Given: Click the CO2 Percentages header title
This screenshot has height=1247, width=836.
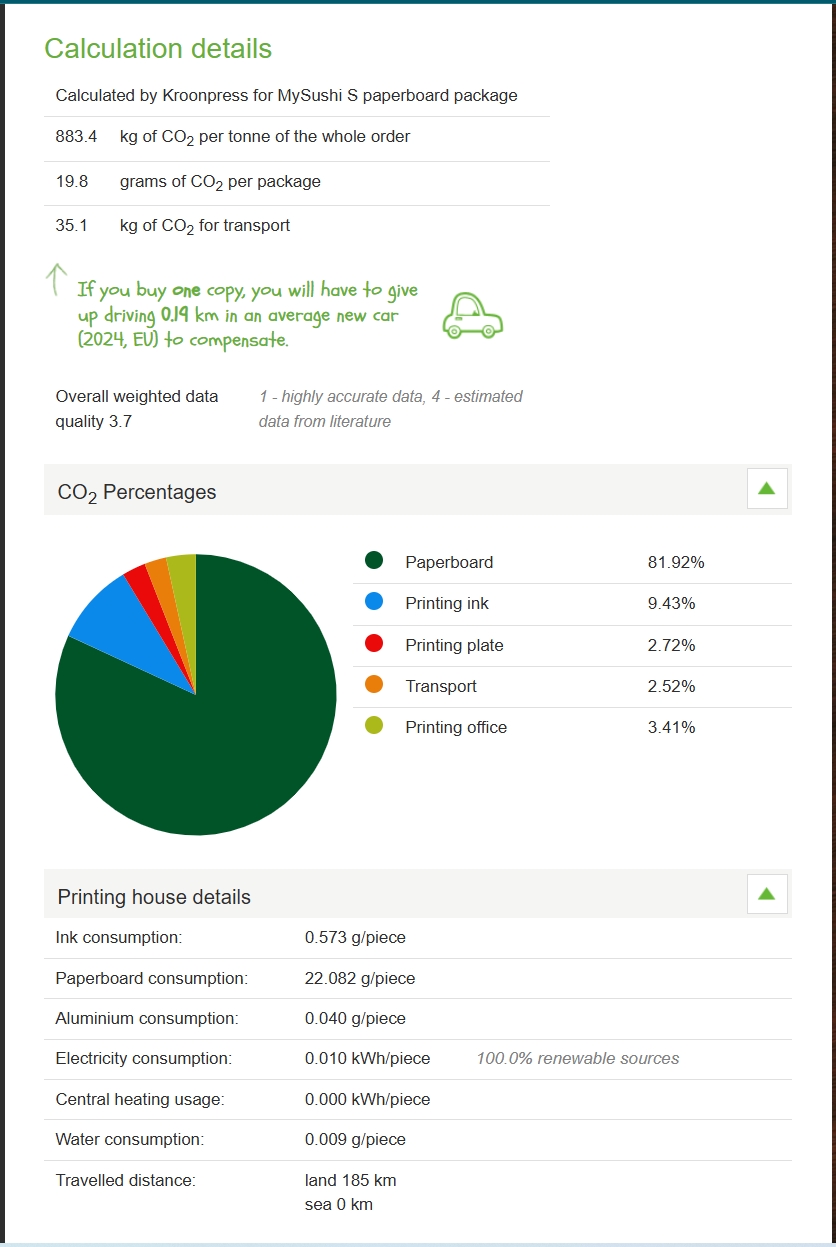Looking at the screenshot, I should click(137, 492).
